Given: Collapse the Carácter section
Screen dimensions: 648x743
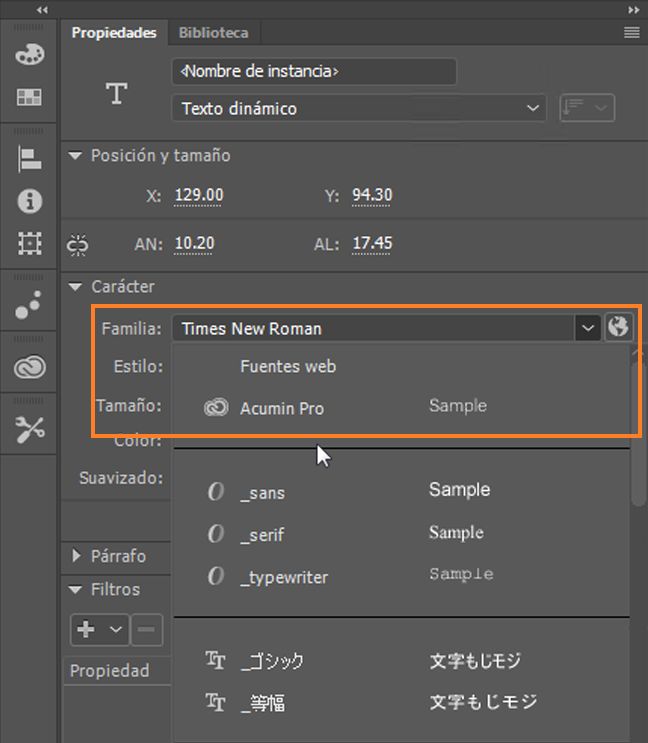Looking at the screenshot, I should 75,287.
